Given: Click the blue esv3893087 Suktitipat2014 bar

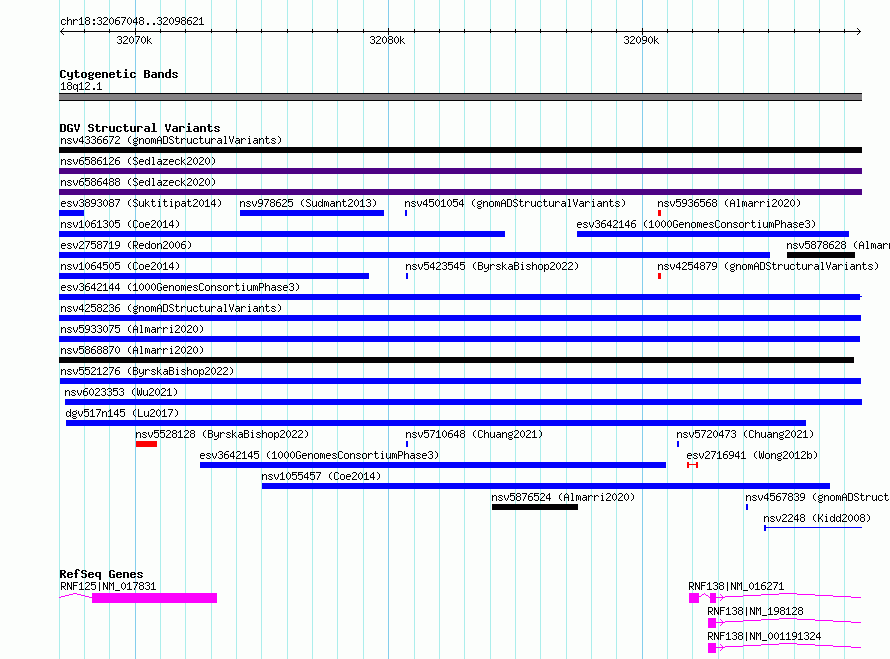Looking at the screenshot, I should coord(72,213).
